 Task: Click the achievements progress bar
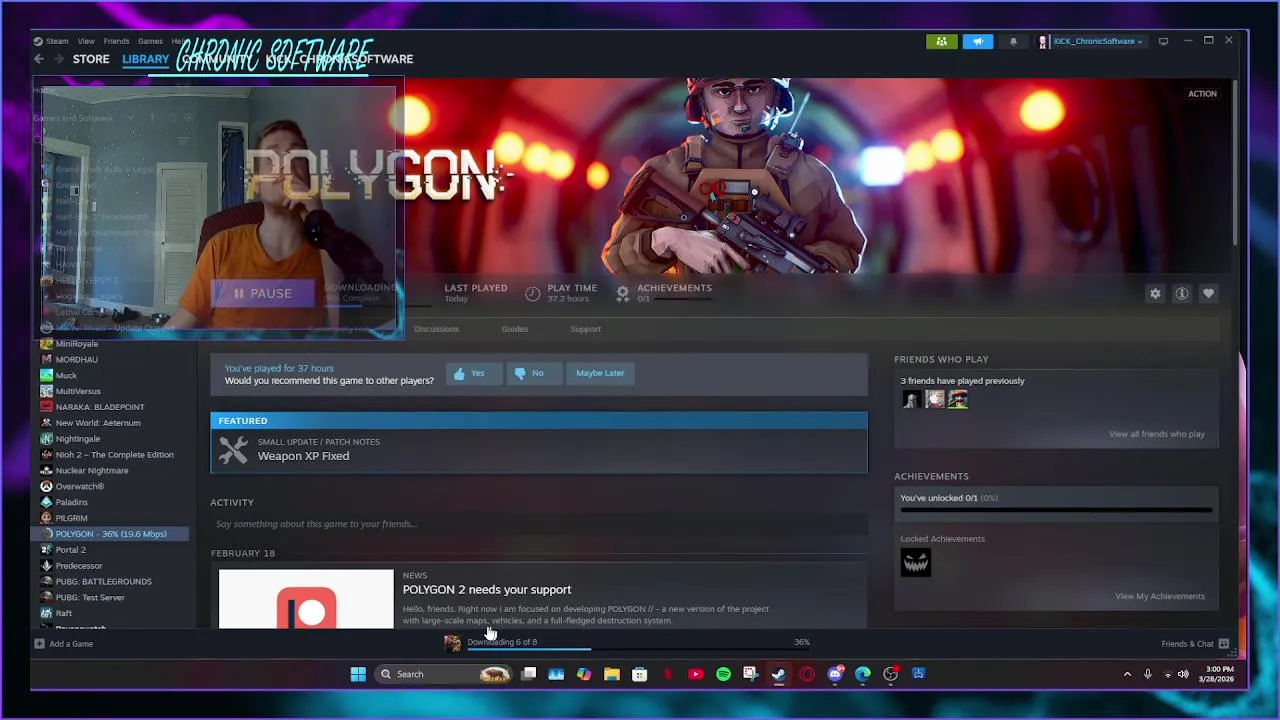pyautogui.click(x=1056, y=510)
